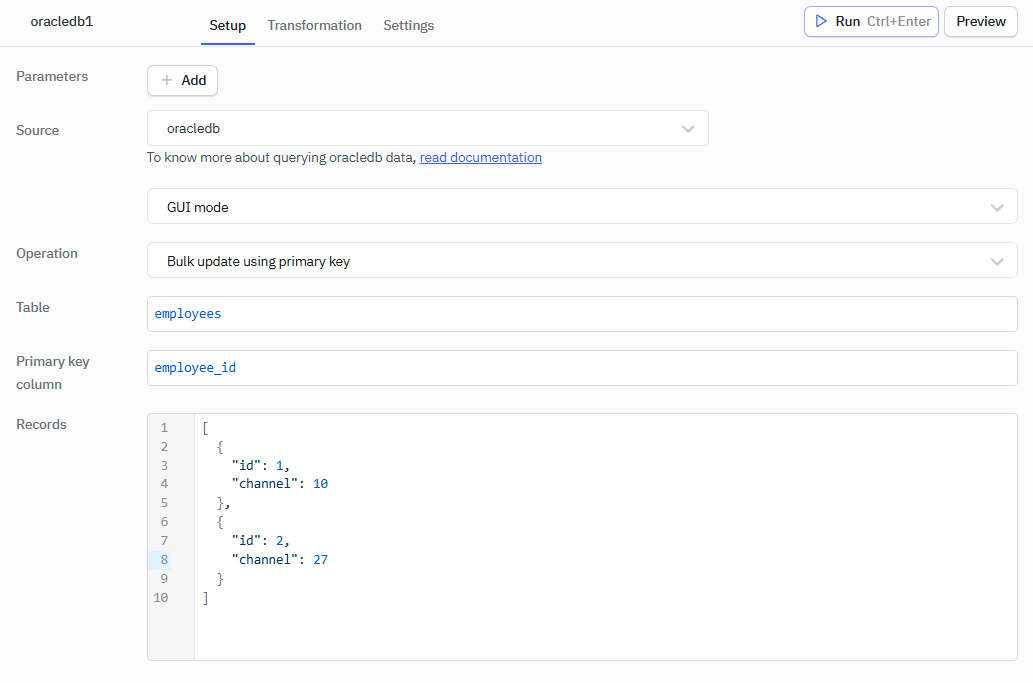
Task: Expand the GUI mode chevron arrow
Action: (997, 207)
